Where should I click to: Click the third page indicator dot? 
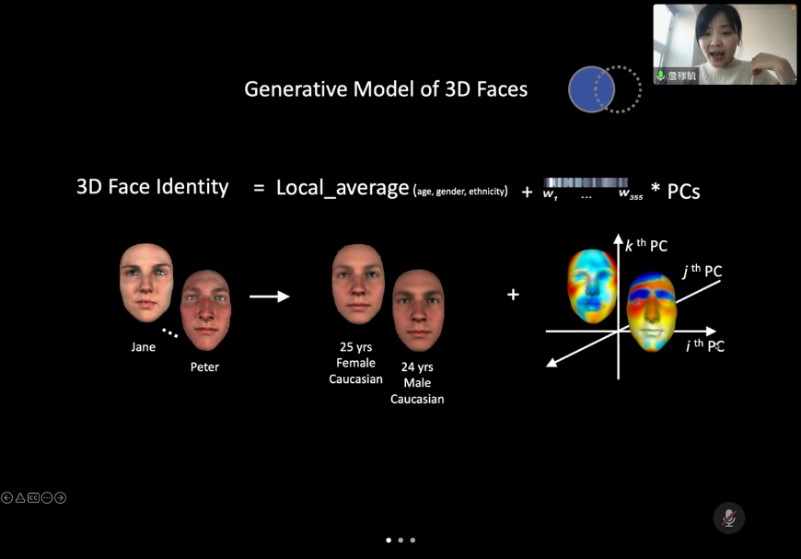click(x=413, y=540)
